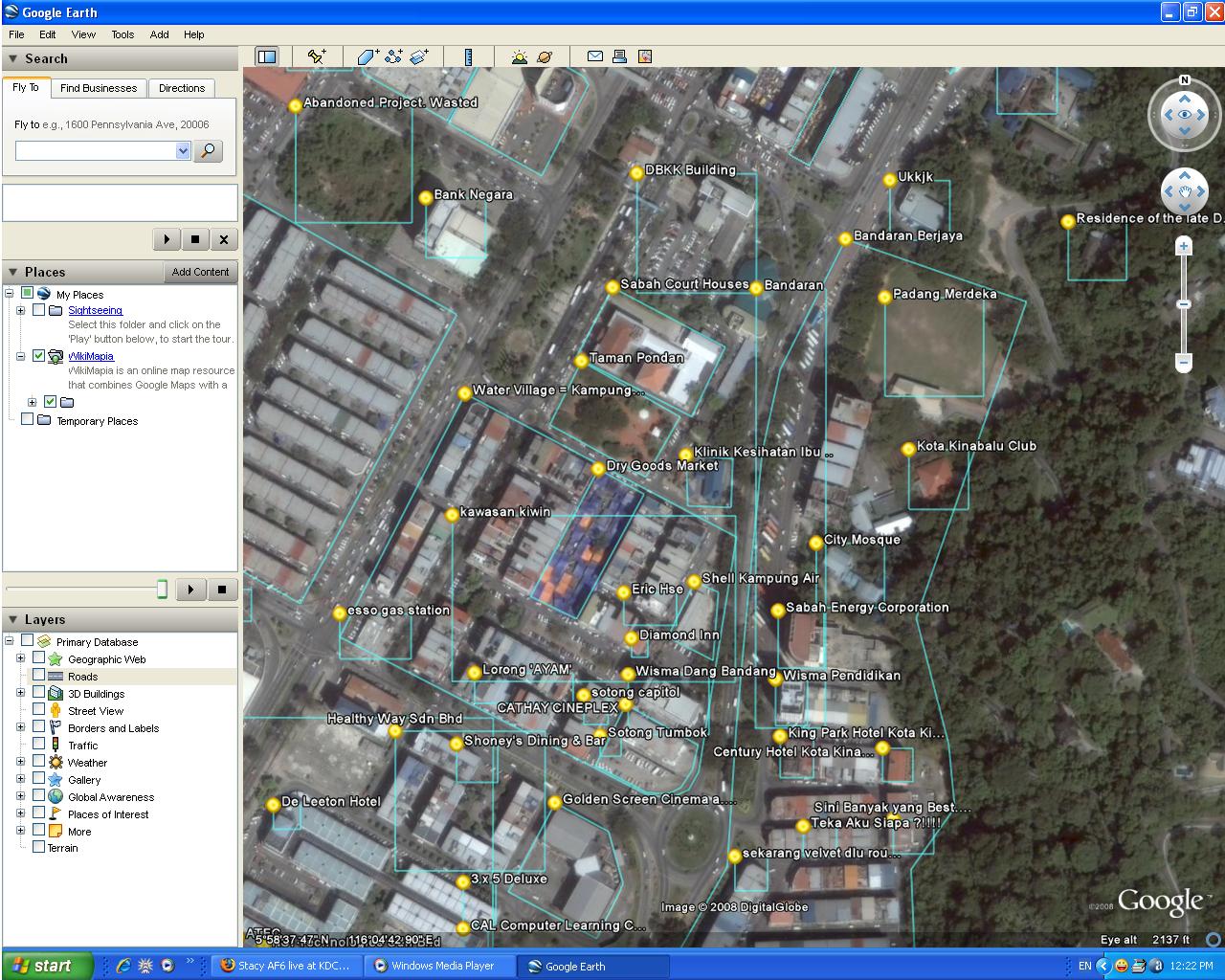Open the Sightseeing link in My Places
The image size is (1225, 980).
click(x=95, y=310)
